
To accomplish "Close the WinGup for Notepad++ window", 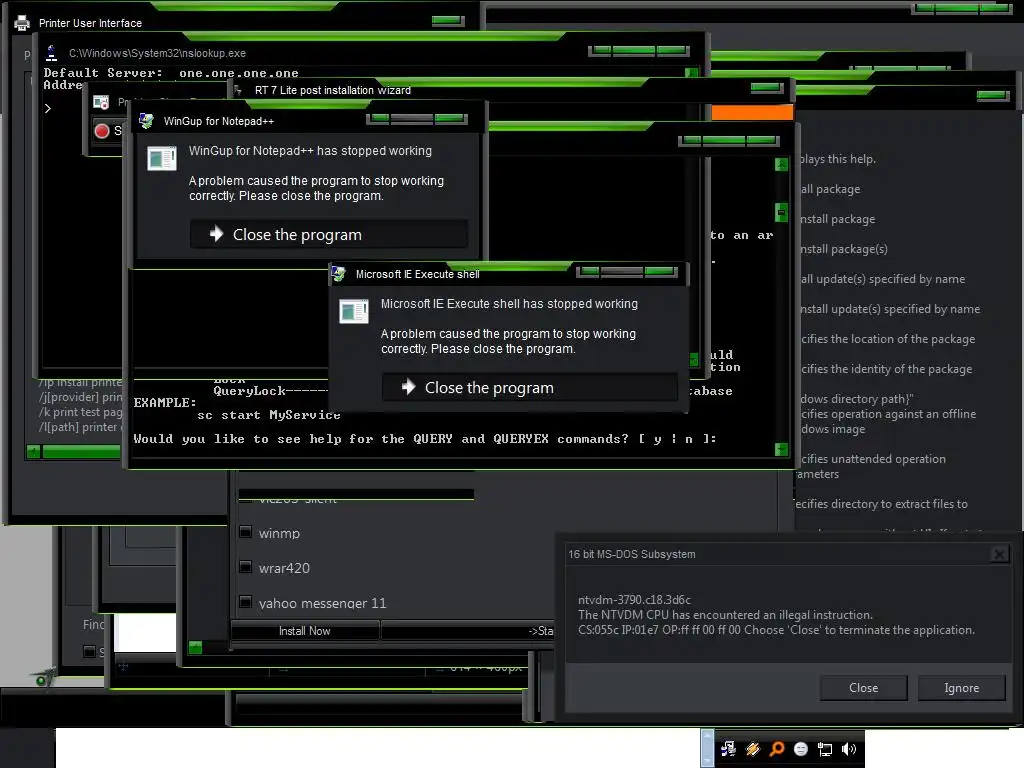I will pos(450,119).
